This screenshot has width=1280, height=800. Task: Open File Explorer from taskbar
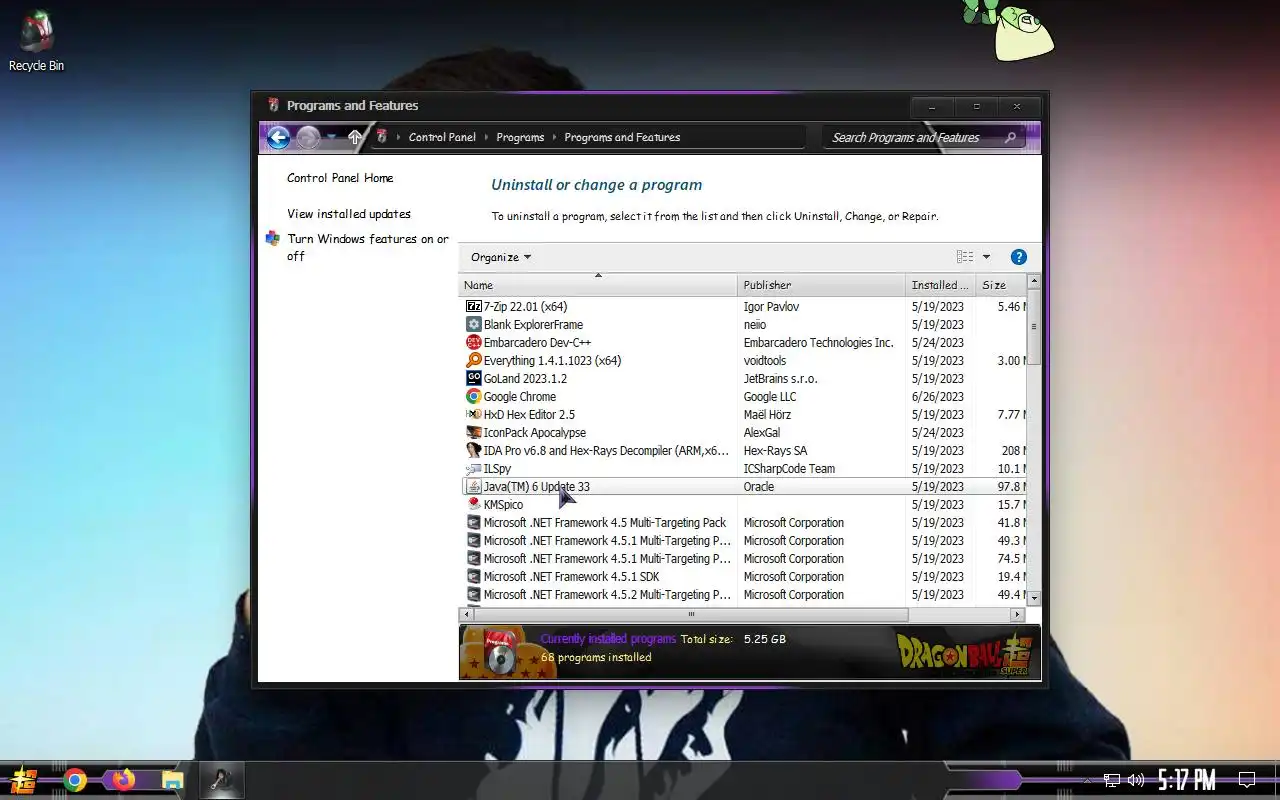[172, 780]
